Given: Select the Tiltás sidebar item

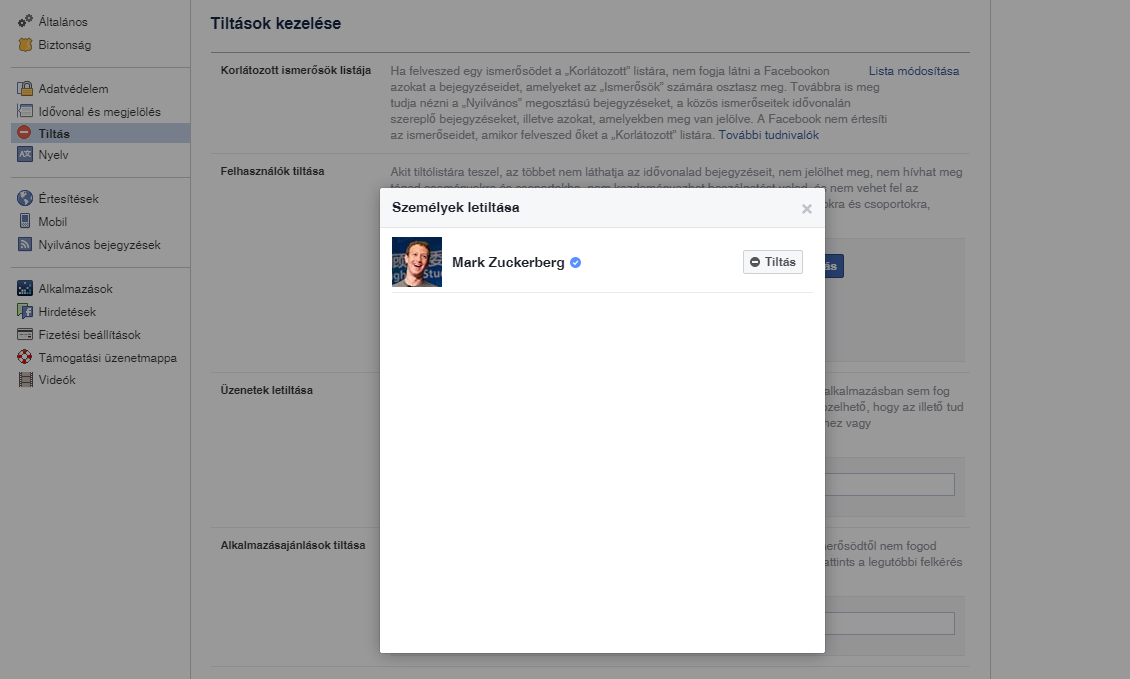Looking at the screenshot, I should [101, 133].
